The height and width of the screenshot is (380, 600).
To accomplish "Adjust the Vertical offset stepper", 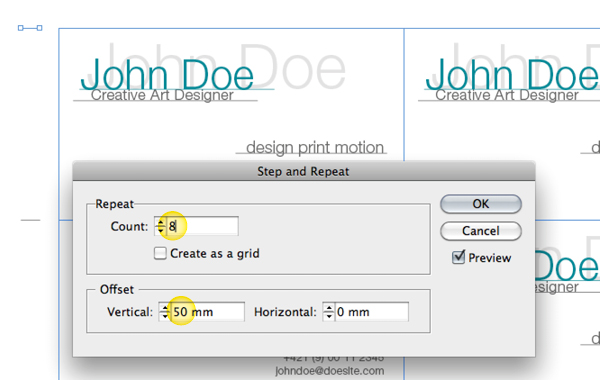I will [165, 312].
